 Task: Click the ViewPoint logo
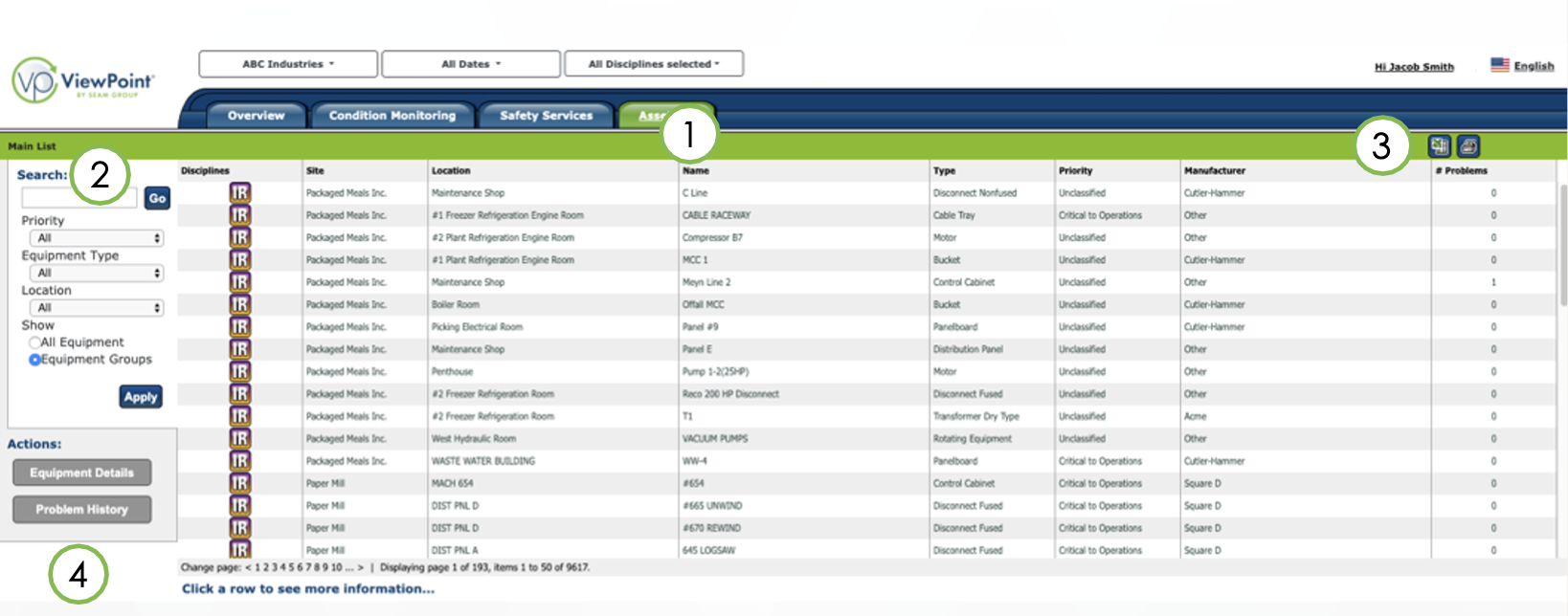(82, 80)
